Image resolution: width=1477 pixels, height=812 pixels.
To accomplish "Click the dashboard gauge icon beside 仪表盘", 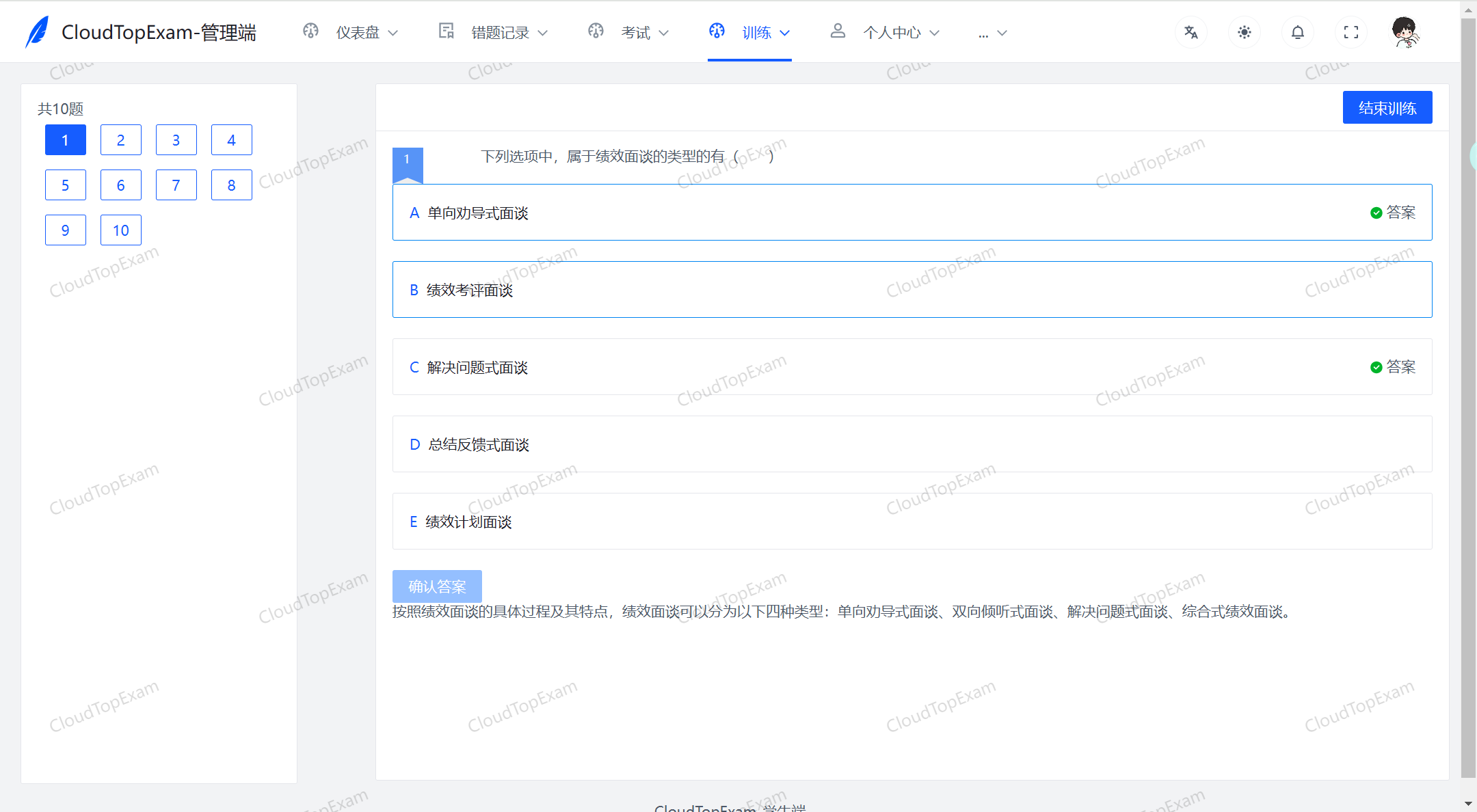I will (311, 31).
